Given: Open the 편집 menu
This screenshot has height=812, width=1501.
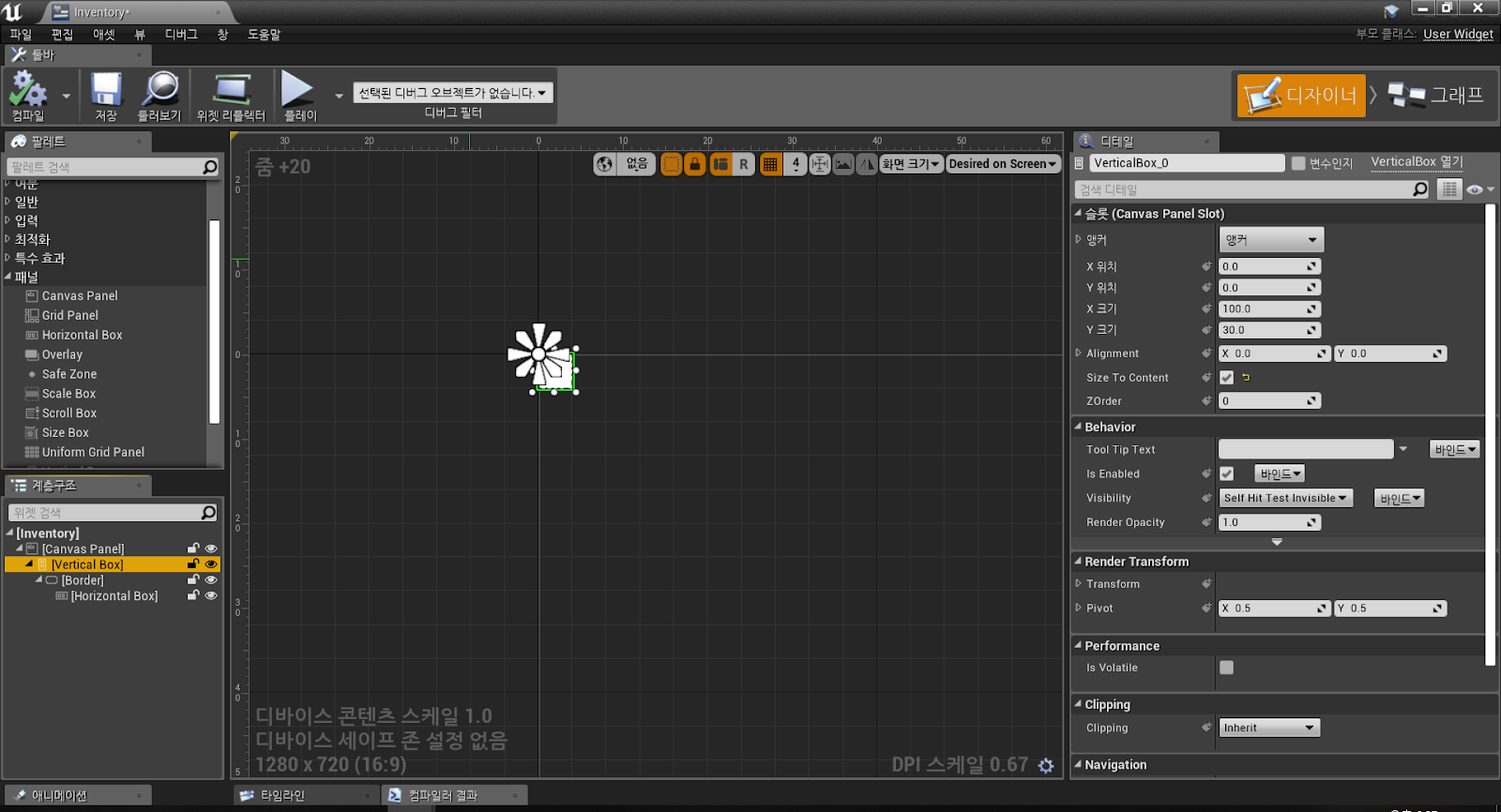Looking at the screenshot, I should coord(62,35).
